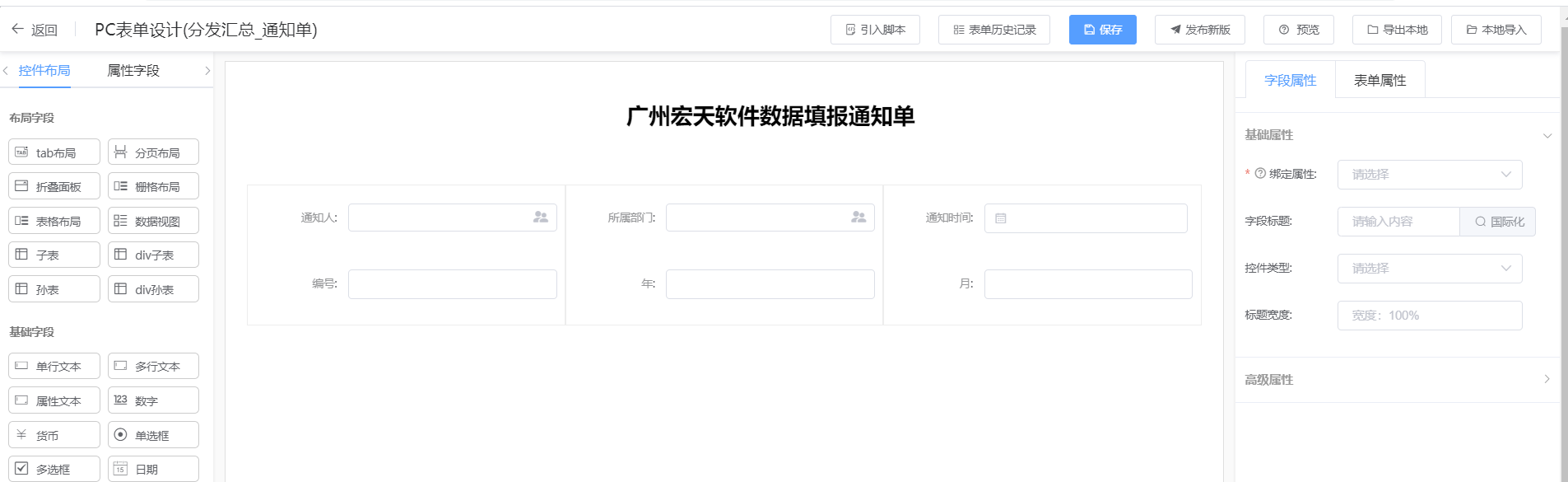The image size is (1568, 482).
Task: Add a 单选框 field
Action: click(153, 435)
